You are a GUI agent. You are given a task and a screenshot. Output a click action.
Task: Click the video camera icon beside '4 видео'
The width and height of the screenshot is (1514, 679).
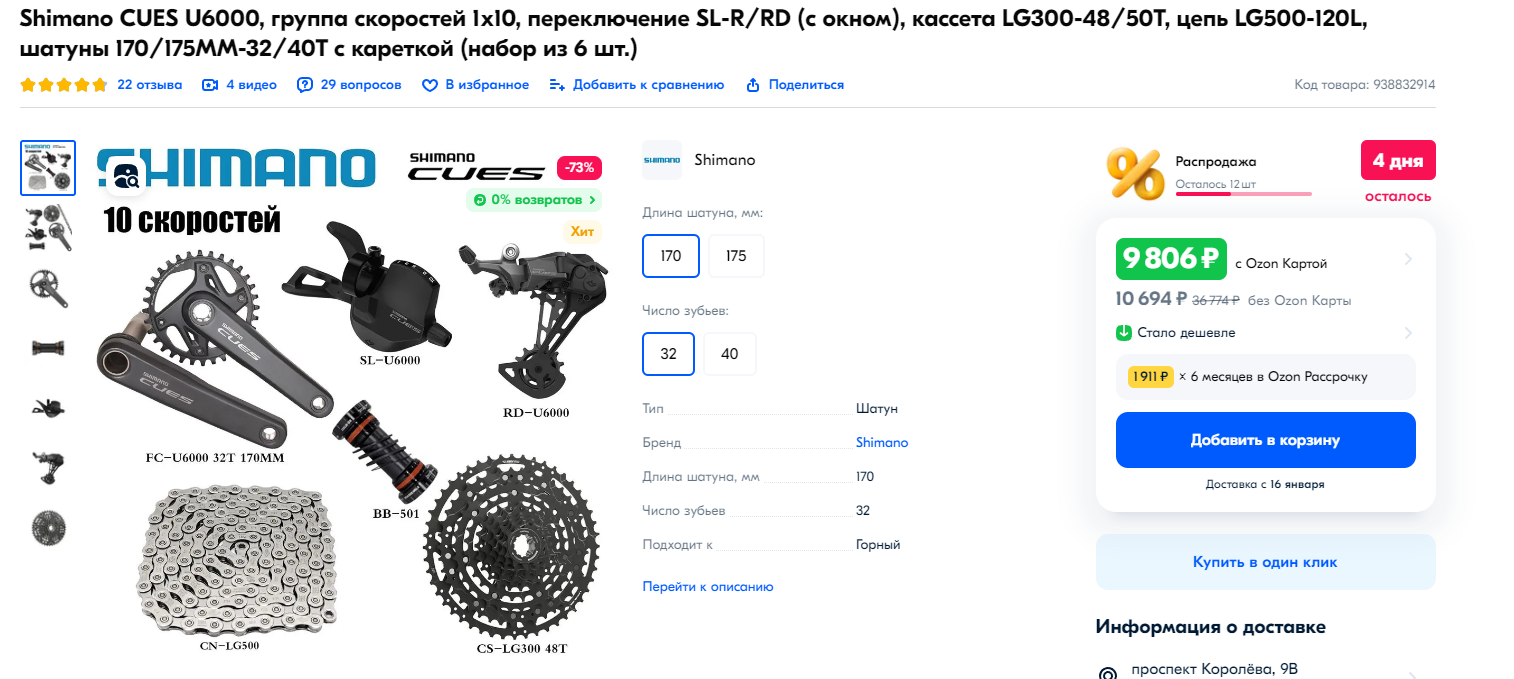pyautogui.click(x=210, y=85)
